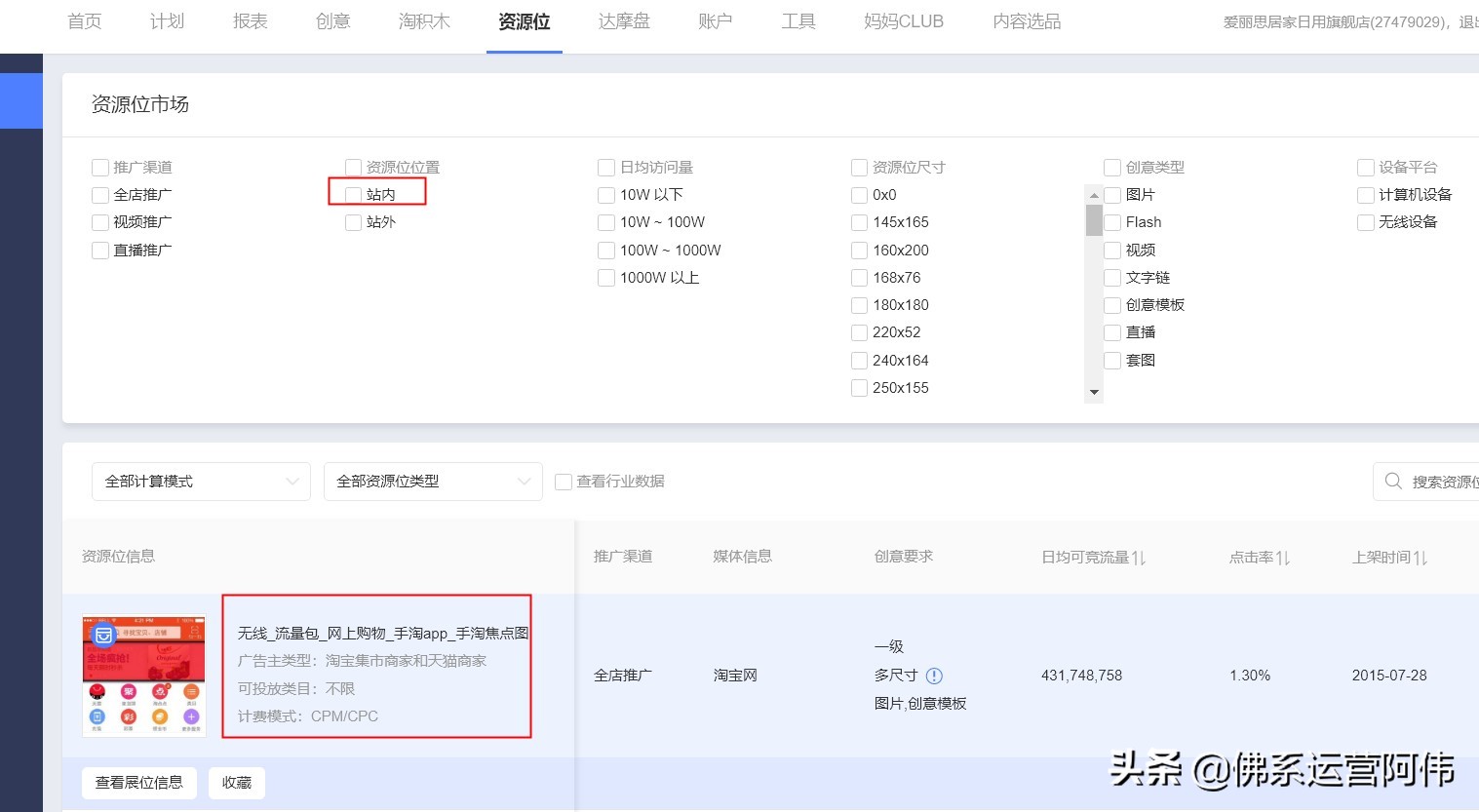Image resolution: width=1479 pixels, height=812 pixels.
Task: Click the 手淘焦点图 resource thumbnail
Action: [x=143, y=675]
